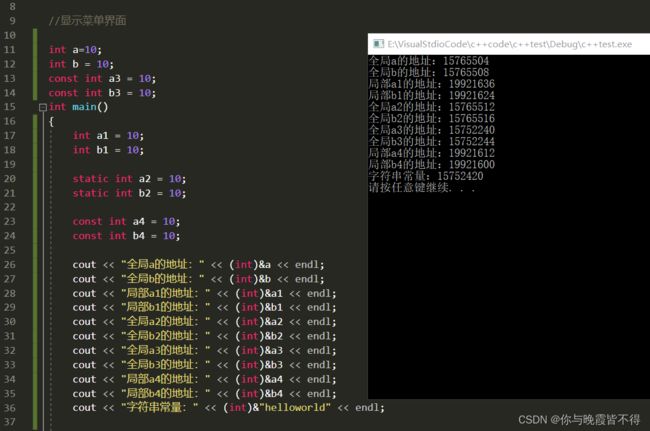Click the comment on line 9

pos(87,21)
